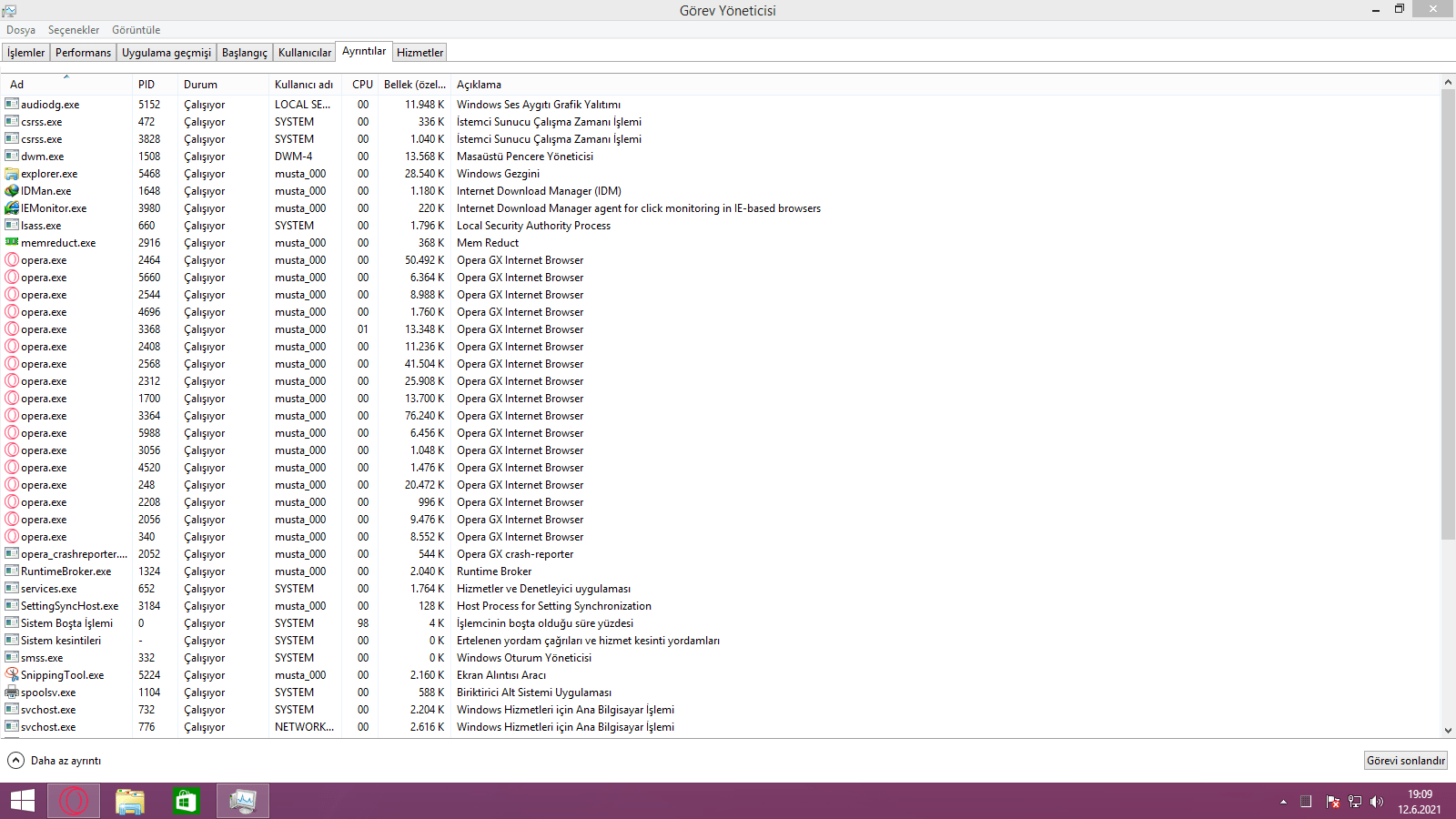The width and height of the screenshot is (1456, 819).
Task: Click the IDMan.exe globe icon
Action: pyautogui.click(x=12, y=190)
